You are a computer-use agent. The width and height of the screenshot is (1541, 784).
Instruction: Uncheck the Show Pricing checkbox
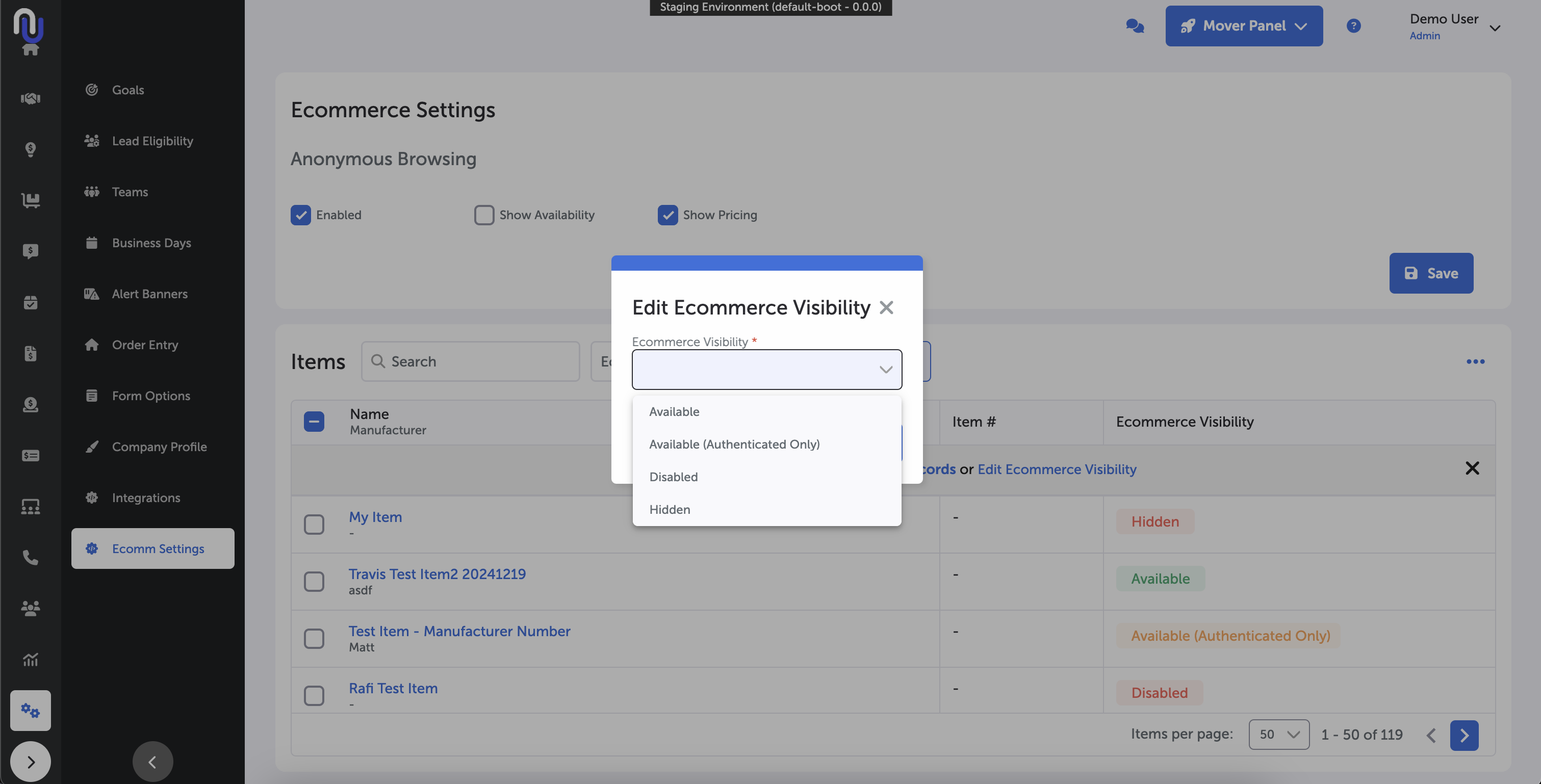click(x=667, y=215)
